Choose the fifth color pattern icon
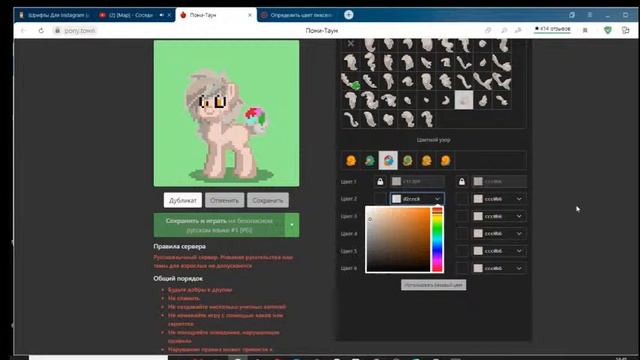This screenshot has height=360, width=640. tap(426, 160)
